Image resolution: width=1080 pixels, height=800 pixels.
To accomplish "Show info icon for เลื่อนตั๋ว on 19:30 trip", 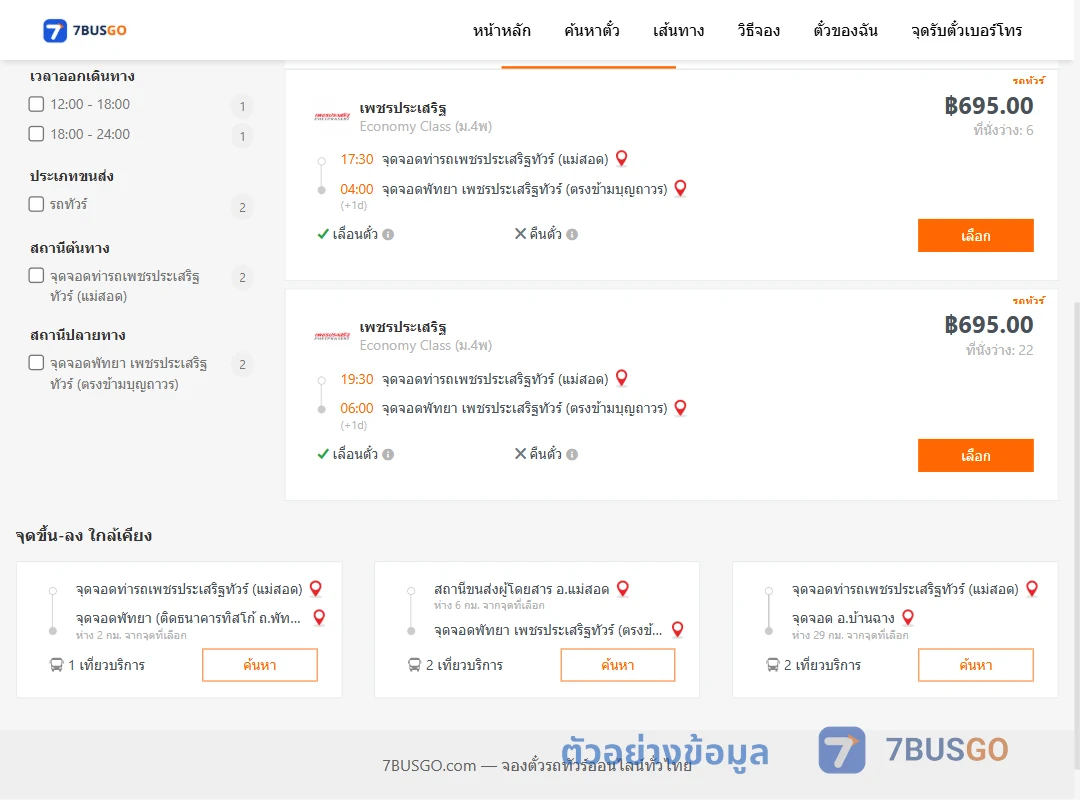I will 388,454.
